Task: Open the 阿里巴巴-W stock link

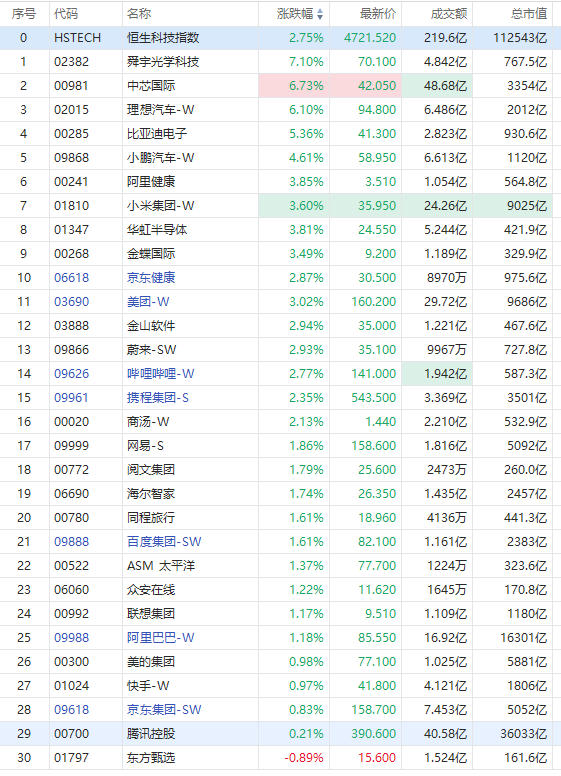Action: pos(160,637)
